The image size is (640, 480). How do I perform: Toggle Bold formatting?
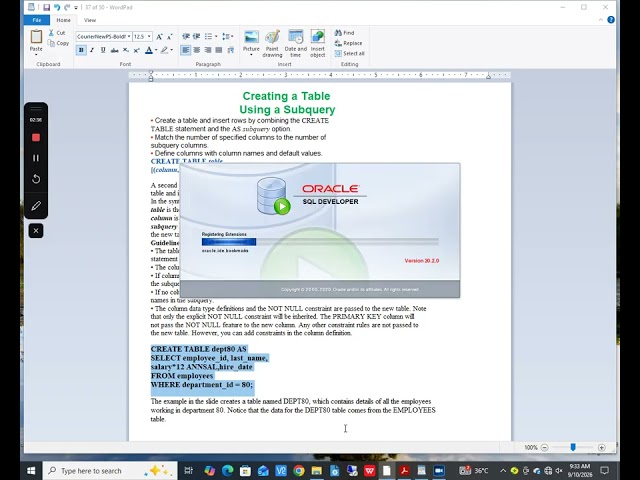pos(81,50)
